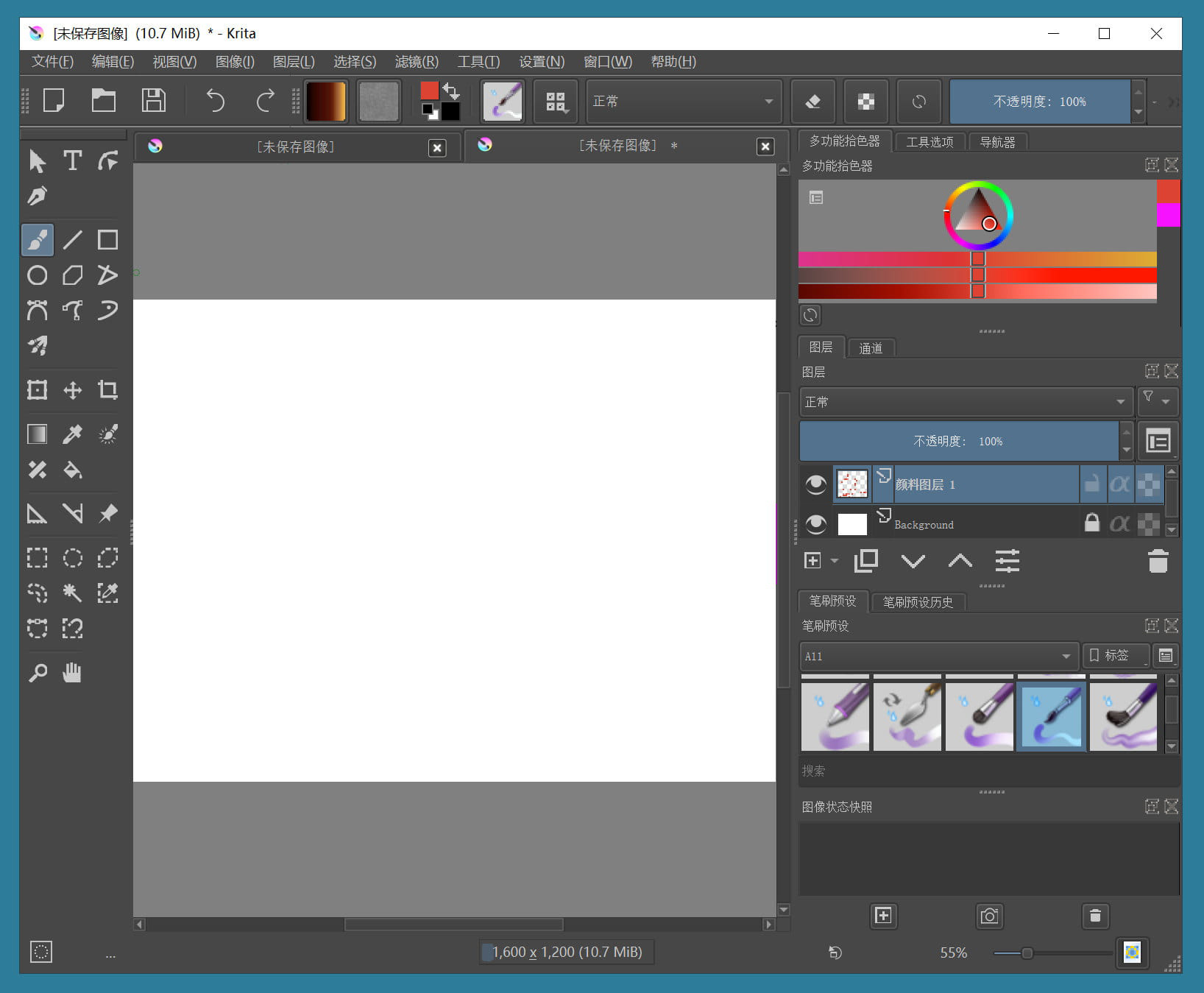This screenshot has height=993, width=1204.
Task: Choose the Gradient tool
Action: point(38,434)
